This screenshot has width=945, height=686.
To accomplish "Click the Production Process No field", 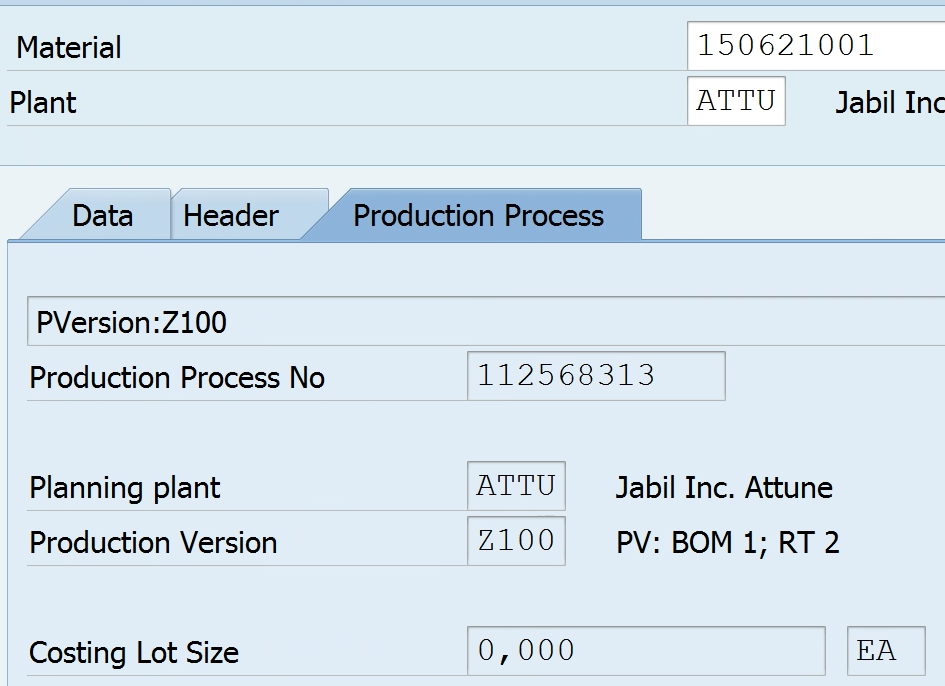I will pos(596,376).
